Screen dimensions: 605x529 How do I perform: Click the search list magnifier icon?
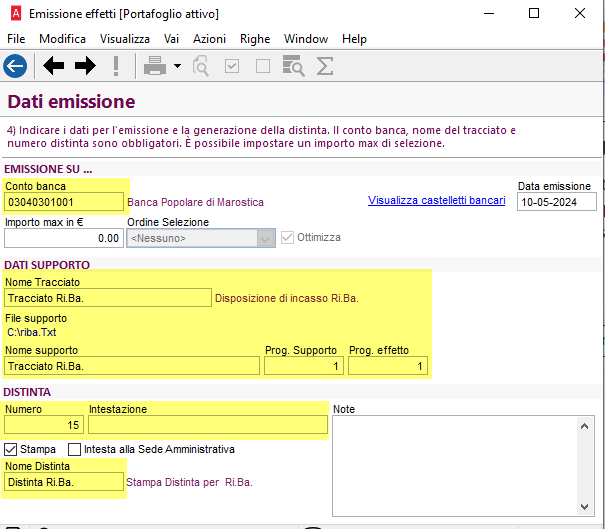(293, 66)
